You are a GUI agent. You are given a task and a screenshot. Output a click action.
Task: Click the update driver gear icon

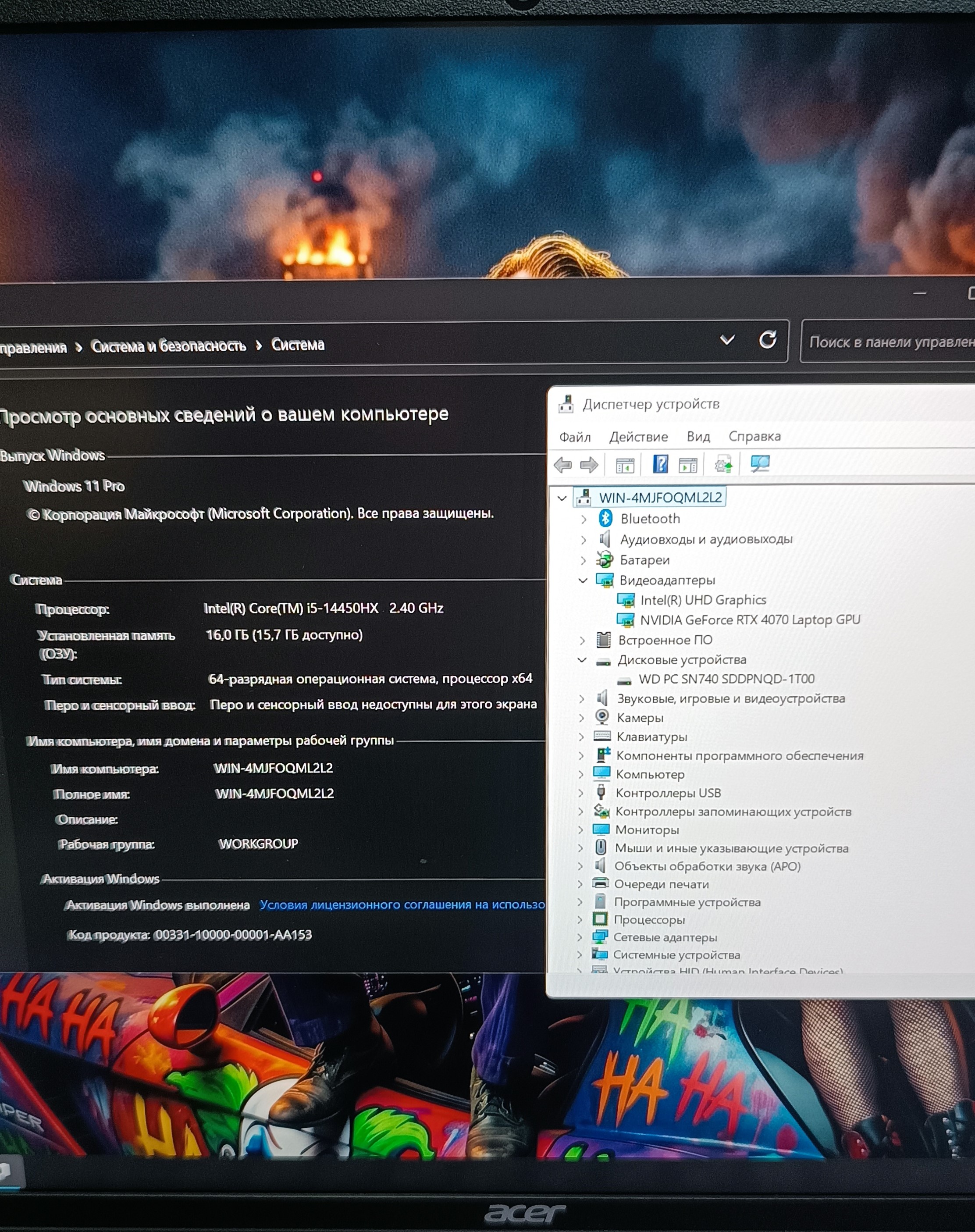[x=723, y=464]
